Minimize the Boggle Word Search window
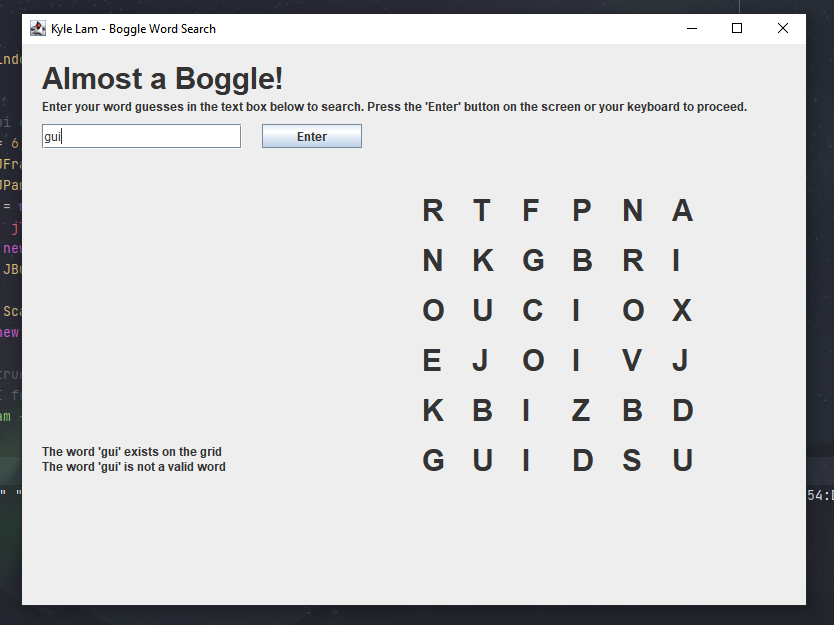Screen dimensions: 834x625 point(691,28)
